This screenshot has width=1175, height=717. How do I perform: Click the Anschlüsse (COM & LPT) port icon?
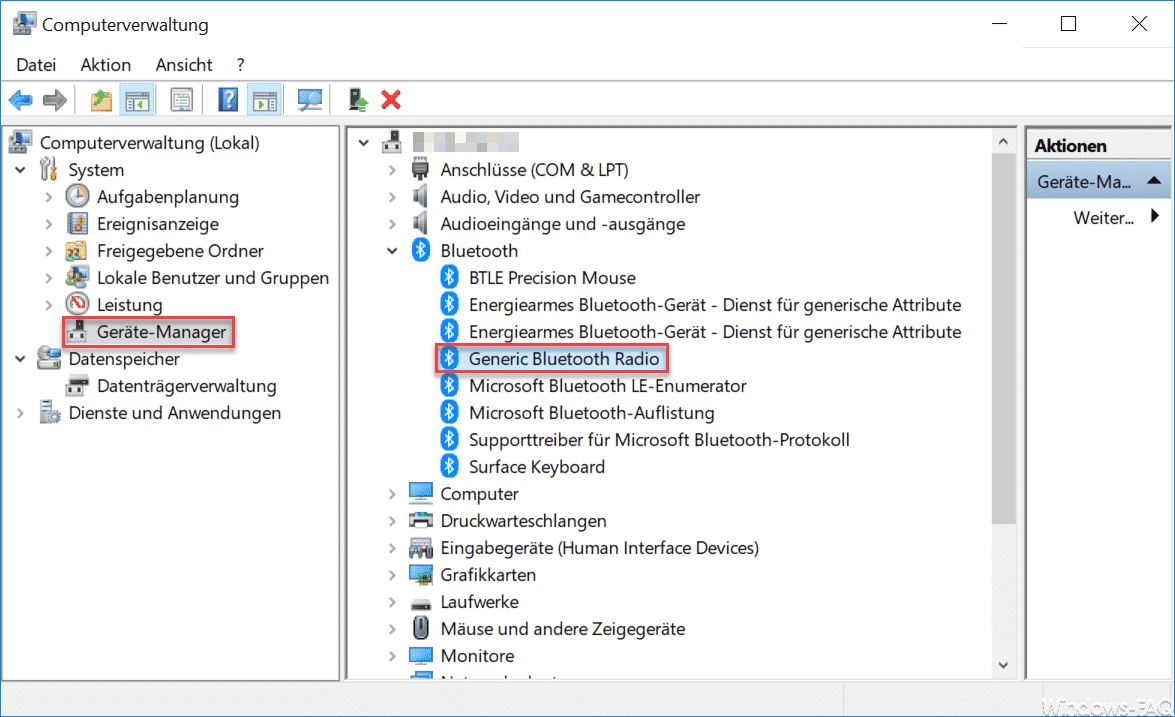pos(420,169)
